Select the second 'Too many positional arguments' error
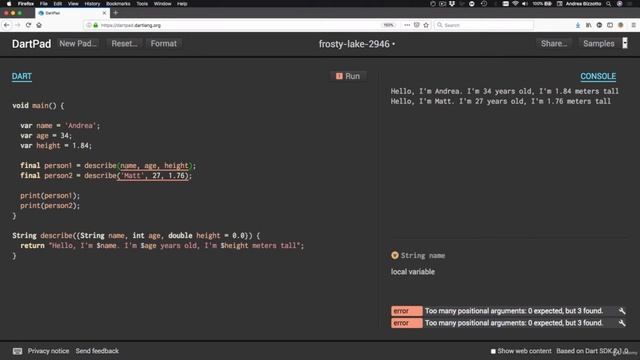This screenshot has width=640, height=360. 509,323
